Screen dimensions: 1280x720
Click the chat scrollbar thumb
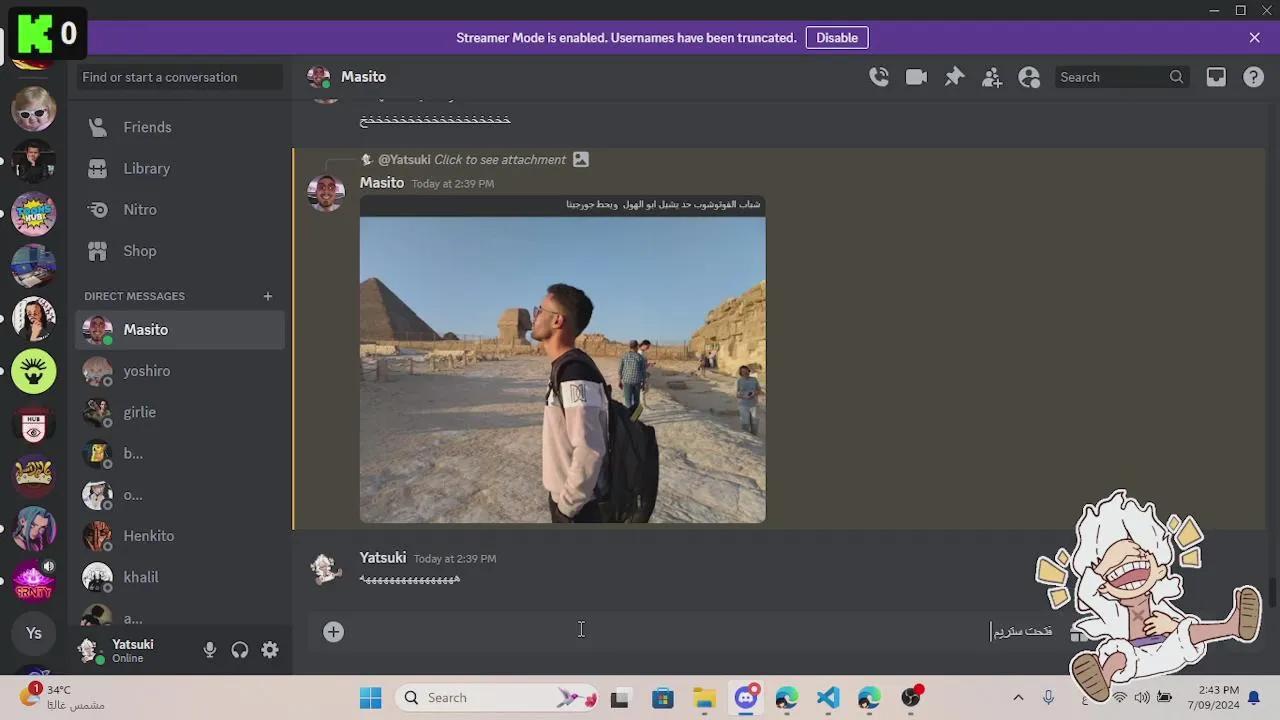[x=1273, y=592]
